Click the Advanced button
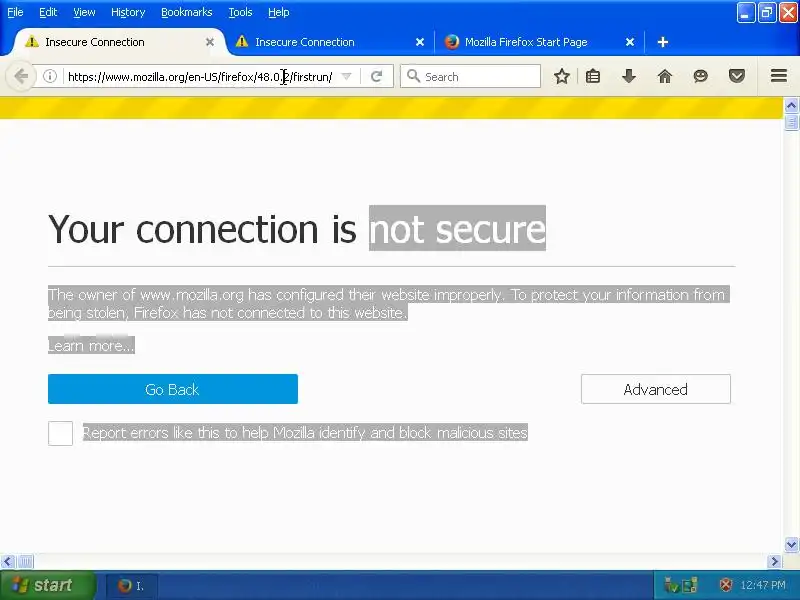The width and height of the screenshot is (800, 600). tap(656, 389)
